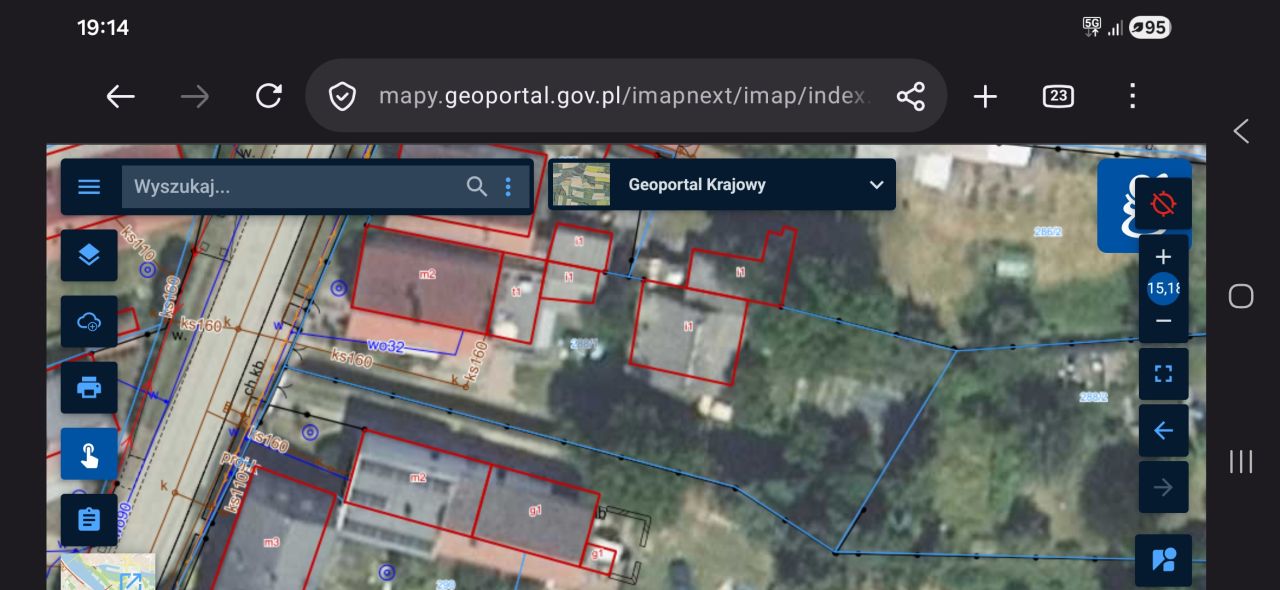Tap the Android home button
Image resolution: width=1280 pixels, height=590 pixels.
pyautogui.click(x=1241, y=296)
